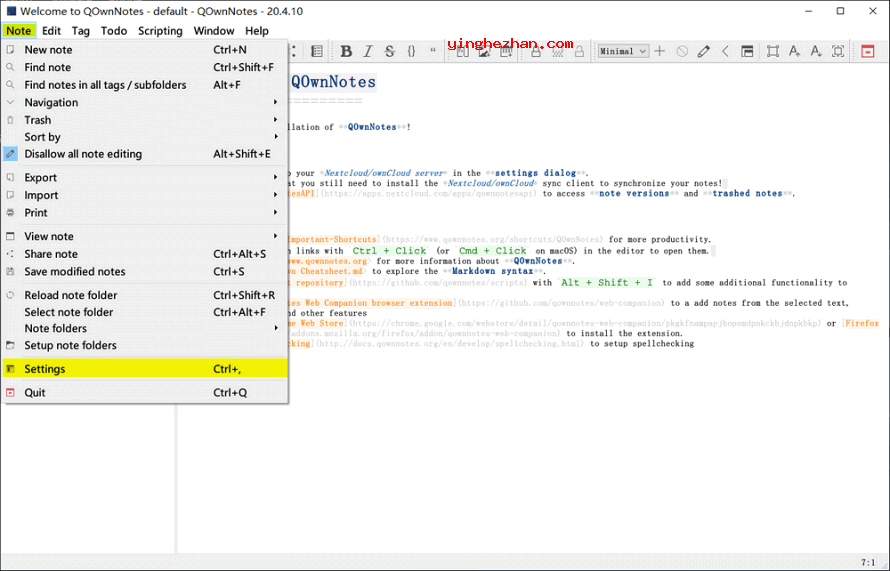Insert a block quote with the quote icon
890x571 pixels.
pos(433,51)
